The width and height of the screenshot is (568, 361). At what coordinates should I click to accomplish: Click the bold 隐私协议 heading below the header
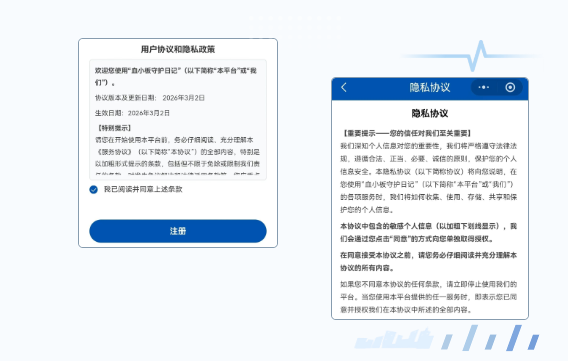click(x=430, y=113)
